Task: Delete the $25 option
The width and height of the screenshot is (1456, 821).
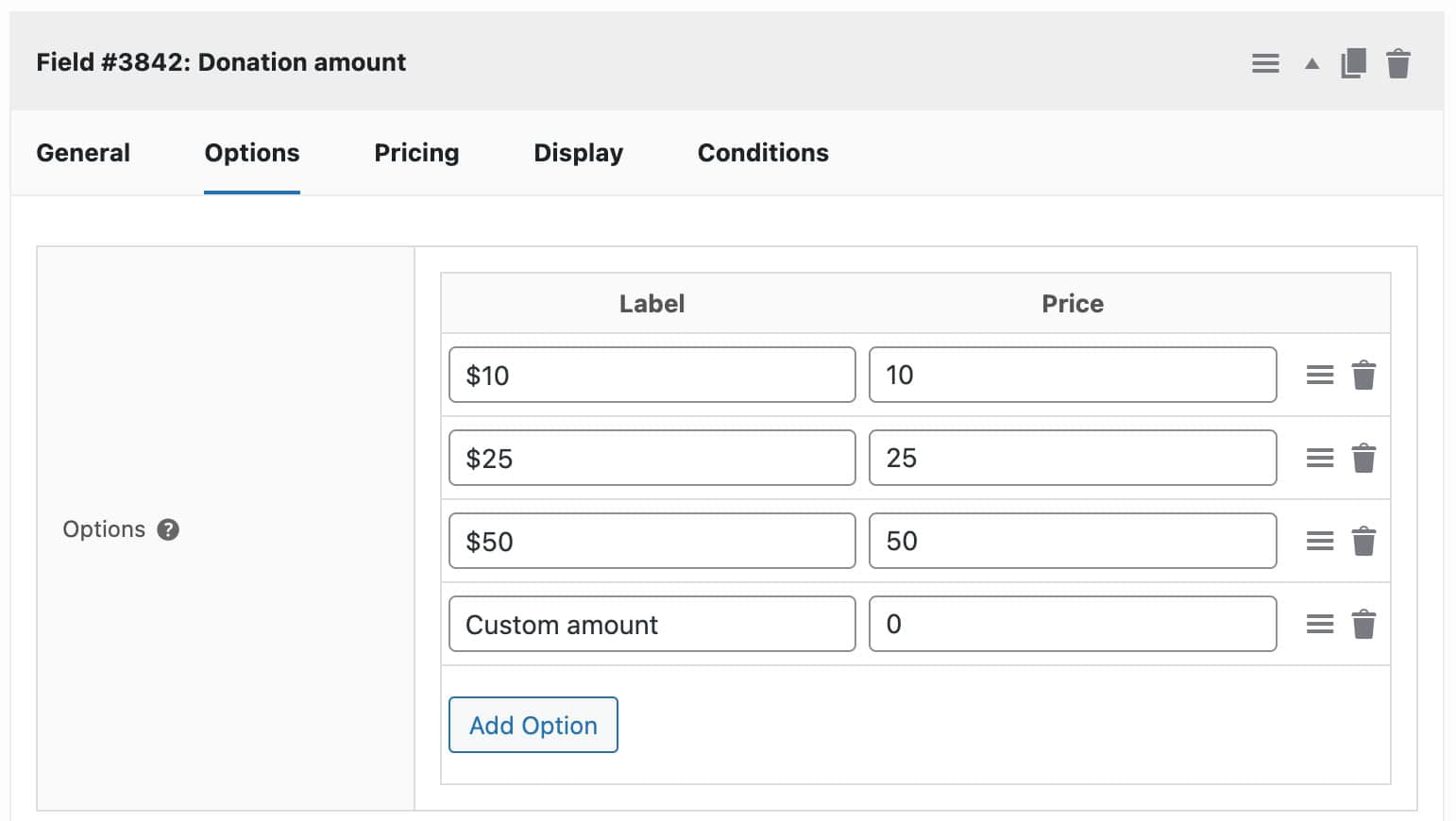Action: [1363, 458]
